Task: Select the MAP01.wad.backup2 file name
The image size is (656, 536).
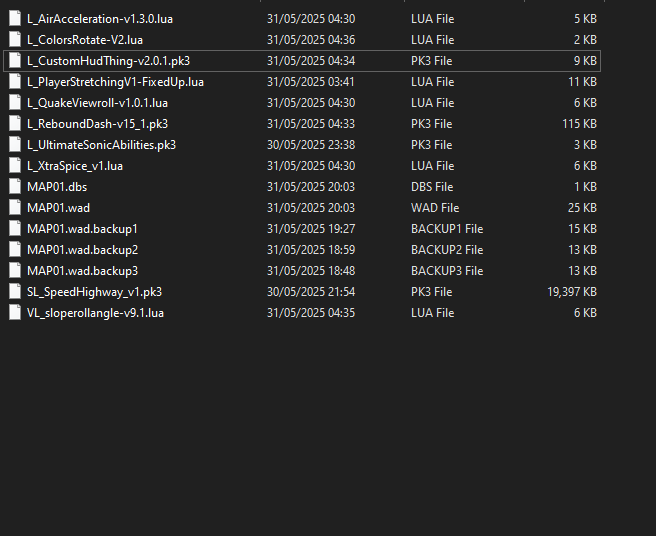Action: (82, 250)
